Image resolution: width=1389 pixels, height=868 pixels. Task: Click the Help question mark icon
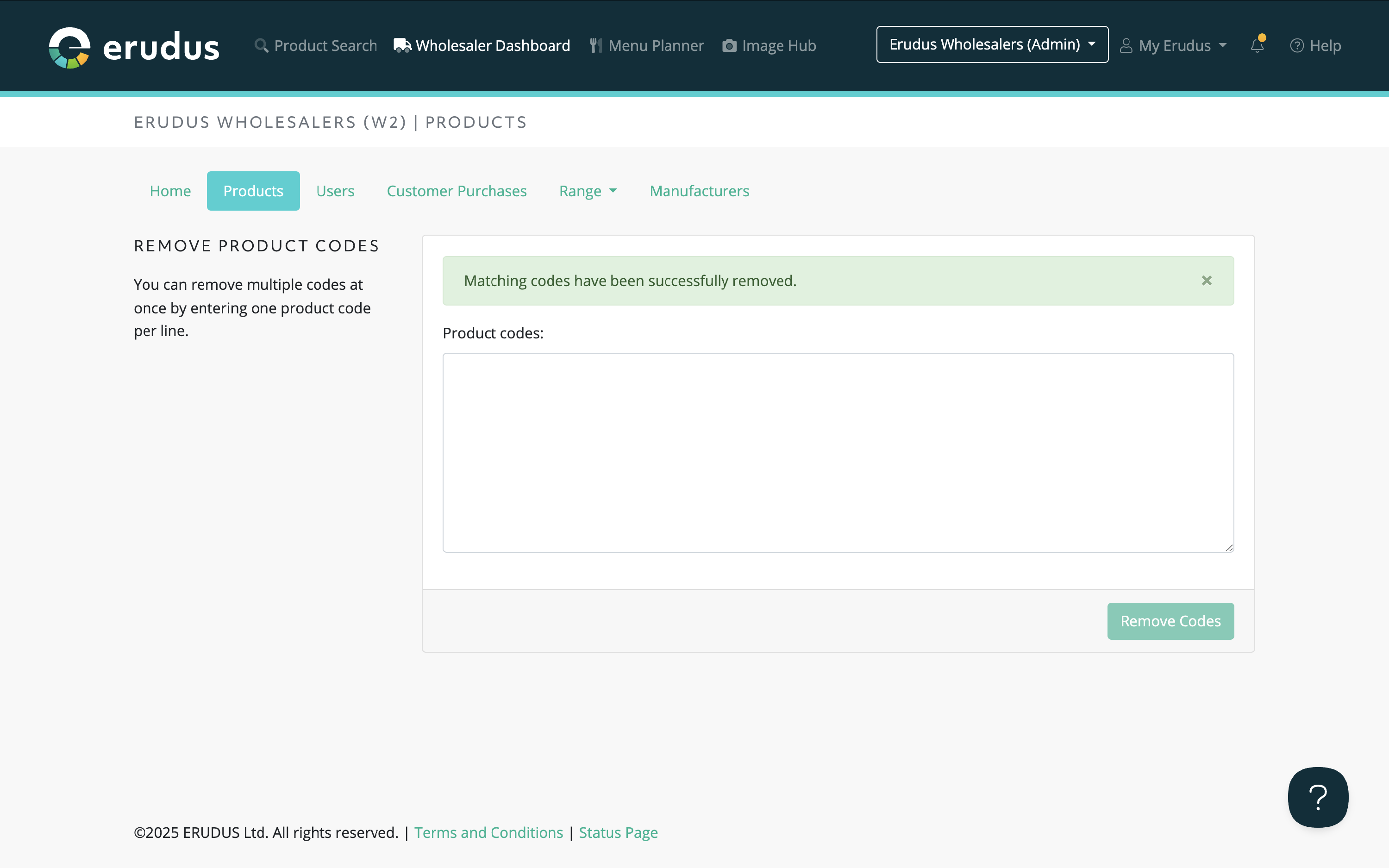(1296, 45)
